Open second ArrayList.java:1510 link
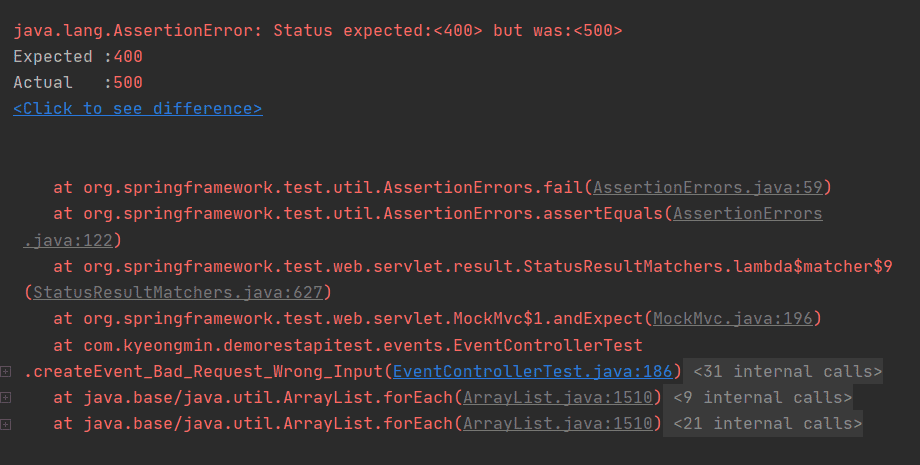Image resolution: width=920 pixels, height=465 pixels. [557, 423]
